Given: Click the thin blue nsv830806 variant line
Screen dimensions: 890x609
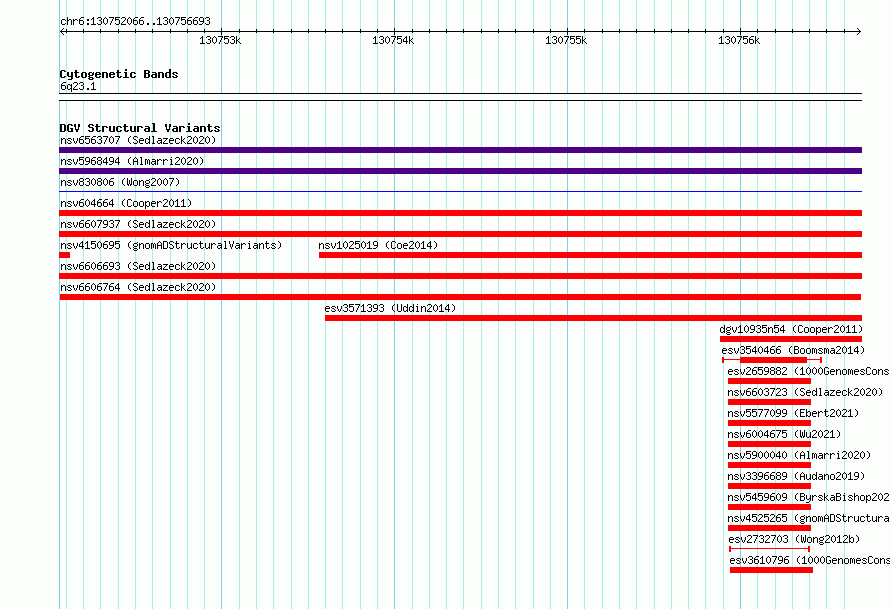Looking at the screenshot, I should click(x=460, y=192).
